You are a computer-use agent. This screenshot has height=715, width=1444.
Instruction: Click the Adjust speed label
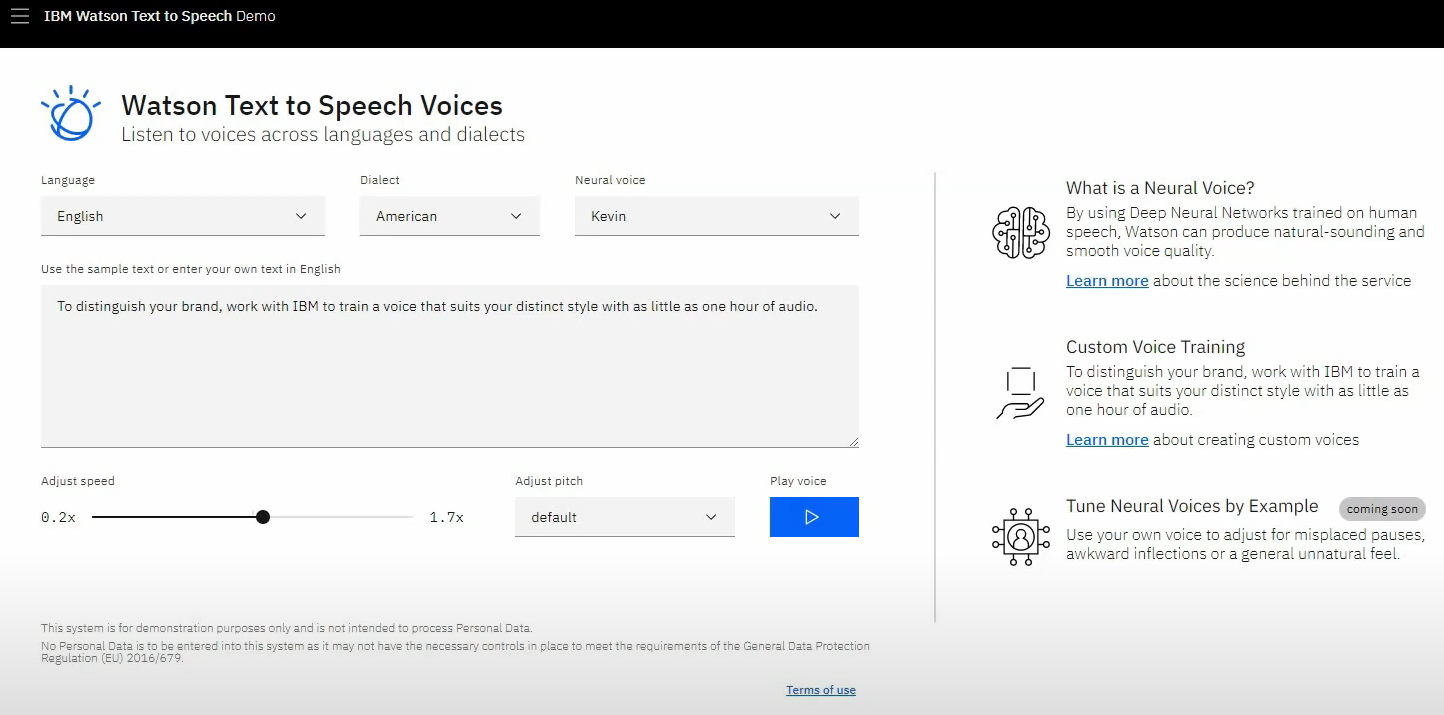pyautogui.click(x=78, y=481)
